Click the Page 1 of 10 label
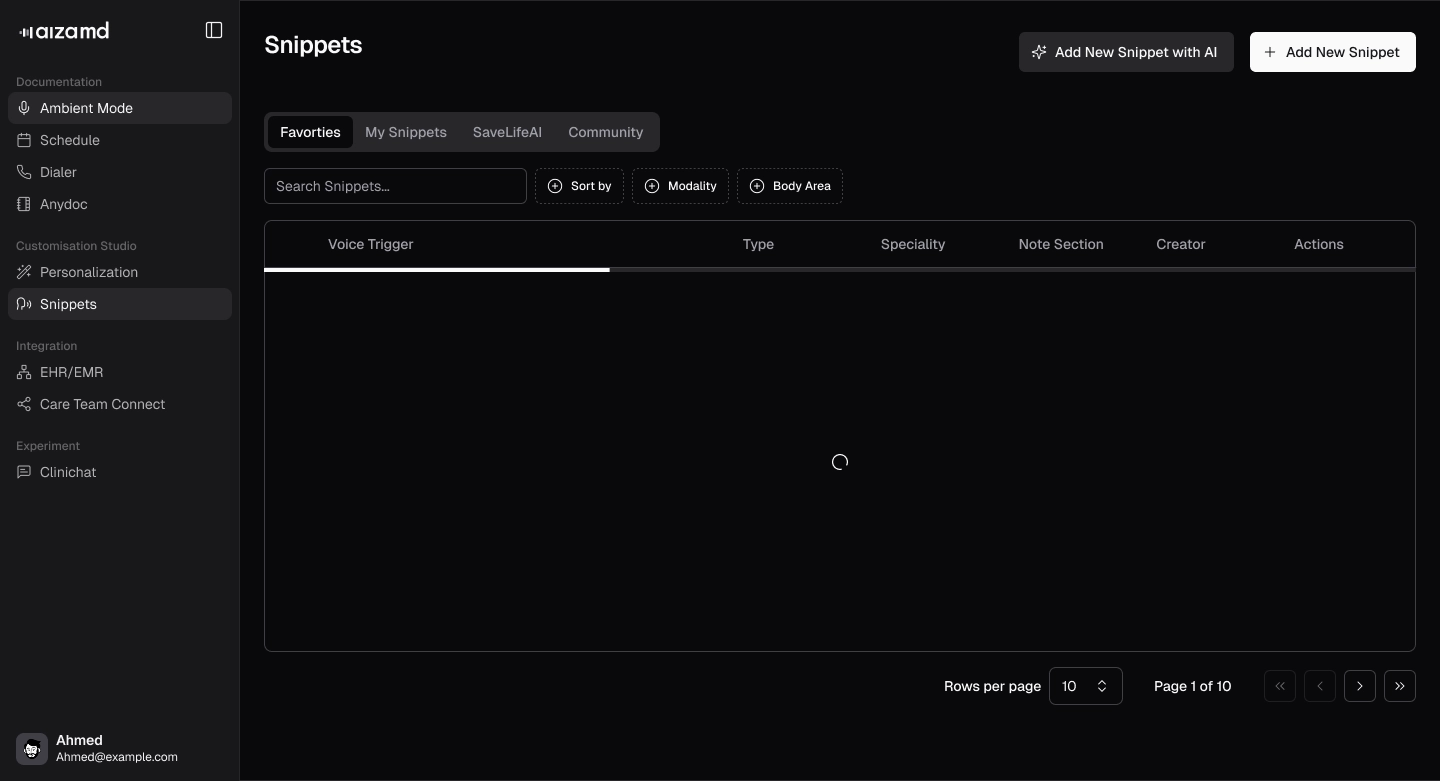 click(1193, 686)
